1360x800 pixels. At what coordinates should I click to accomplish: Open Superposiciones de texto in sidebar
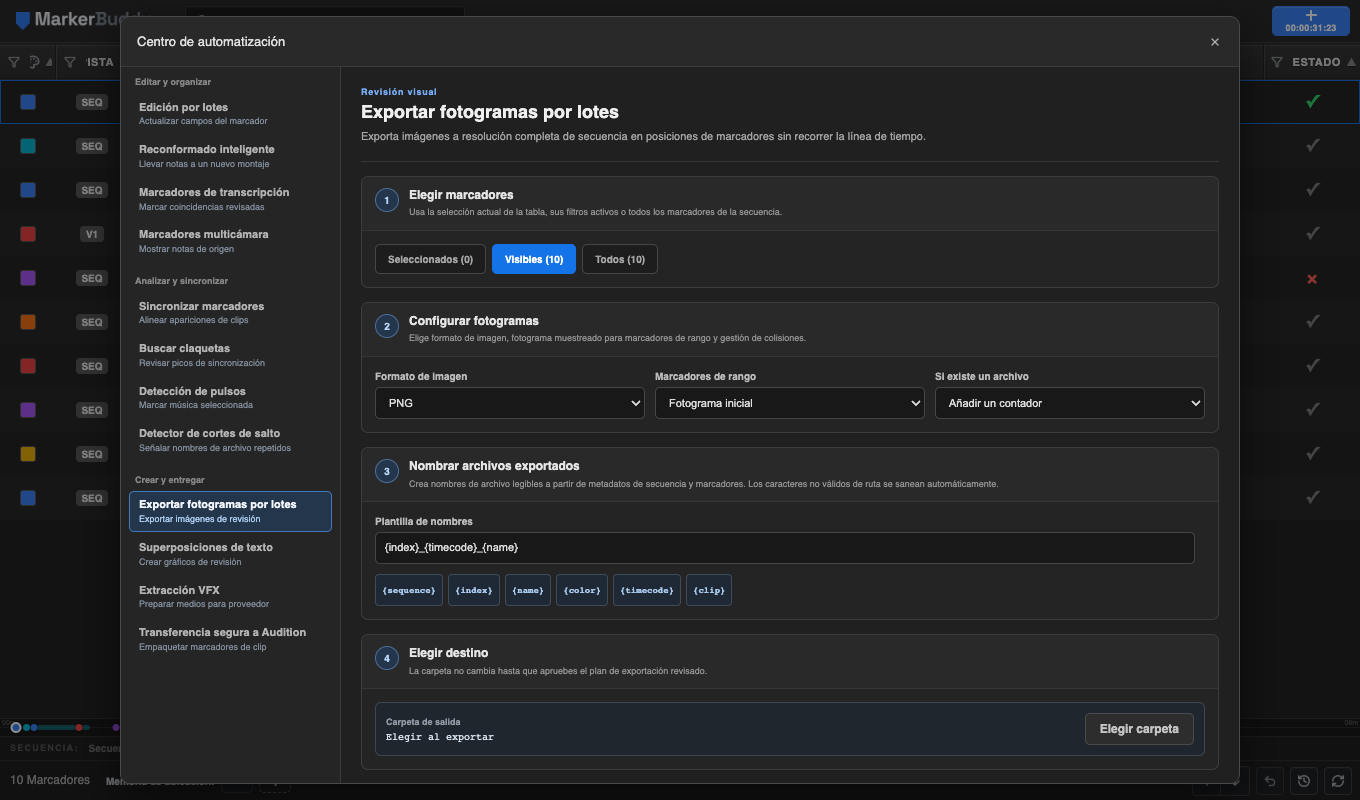[230, 554]
